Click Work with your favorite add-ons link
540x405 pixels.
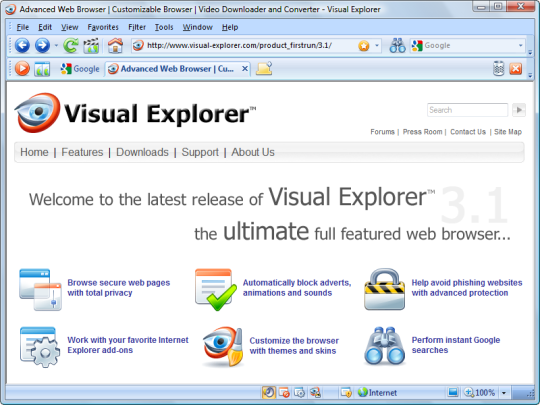tap(128, 345)
